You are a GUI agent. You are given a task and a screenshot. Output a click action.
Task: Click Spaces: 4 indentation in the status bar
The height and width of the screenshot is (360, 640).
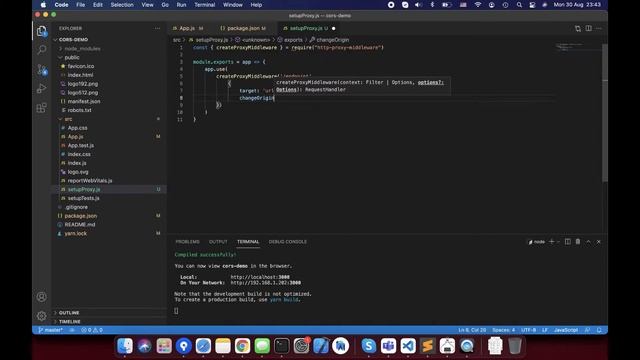(504, 330)
